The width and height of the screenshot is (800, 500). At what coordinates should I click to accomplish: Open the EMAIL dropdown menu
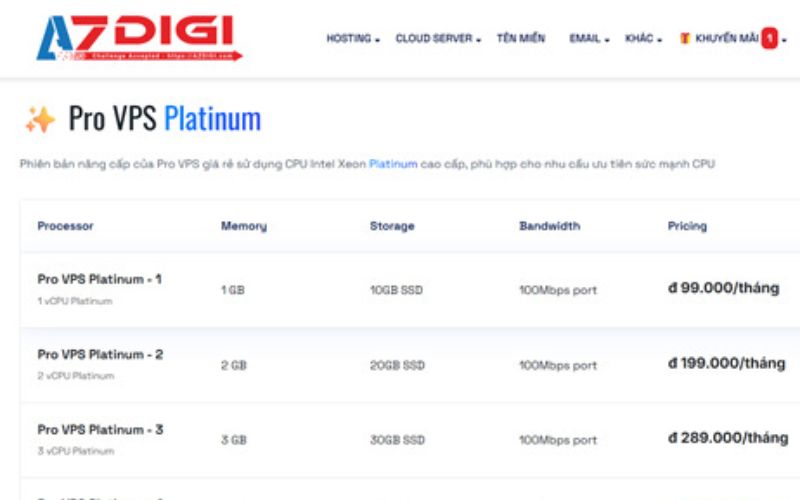point(589,38)
